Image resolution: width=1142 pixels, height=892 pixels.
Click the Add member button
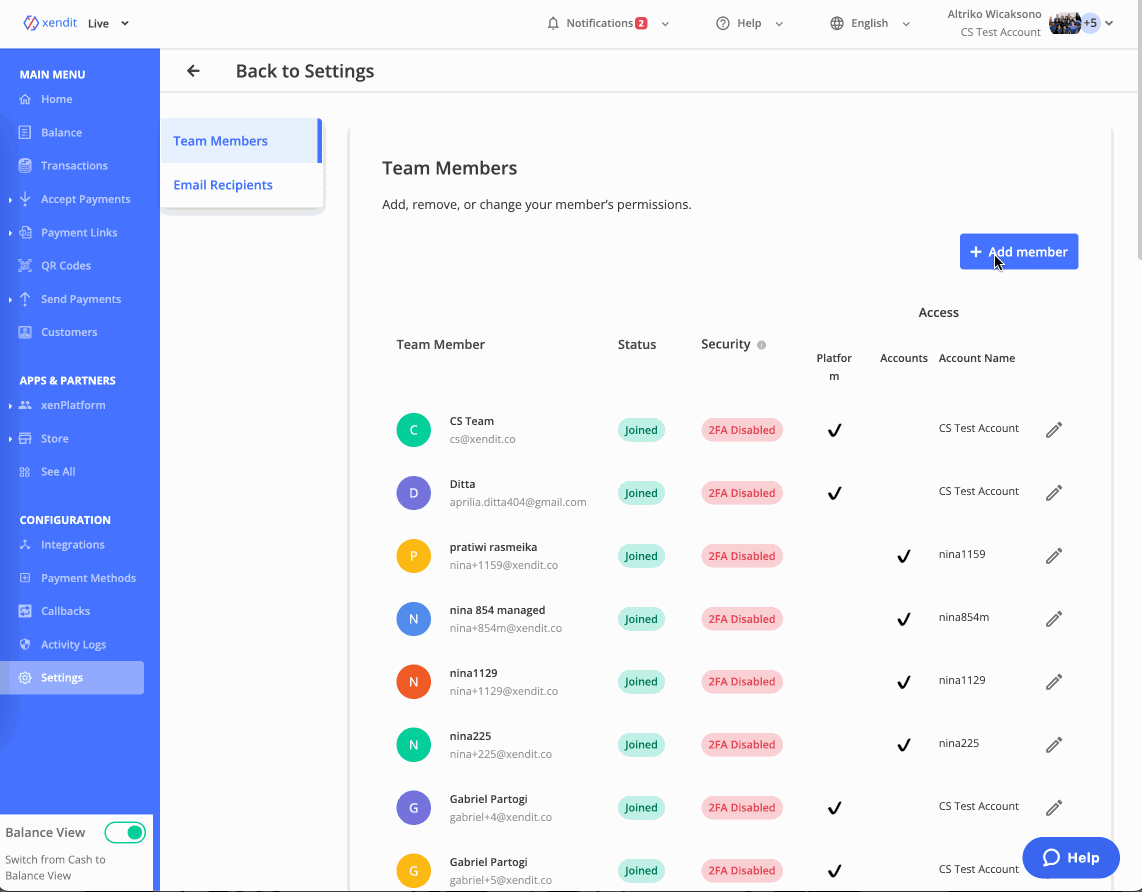[x=1019, y=251]
